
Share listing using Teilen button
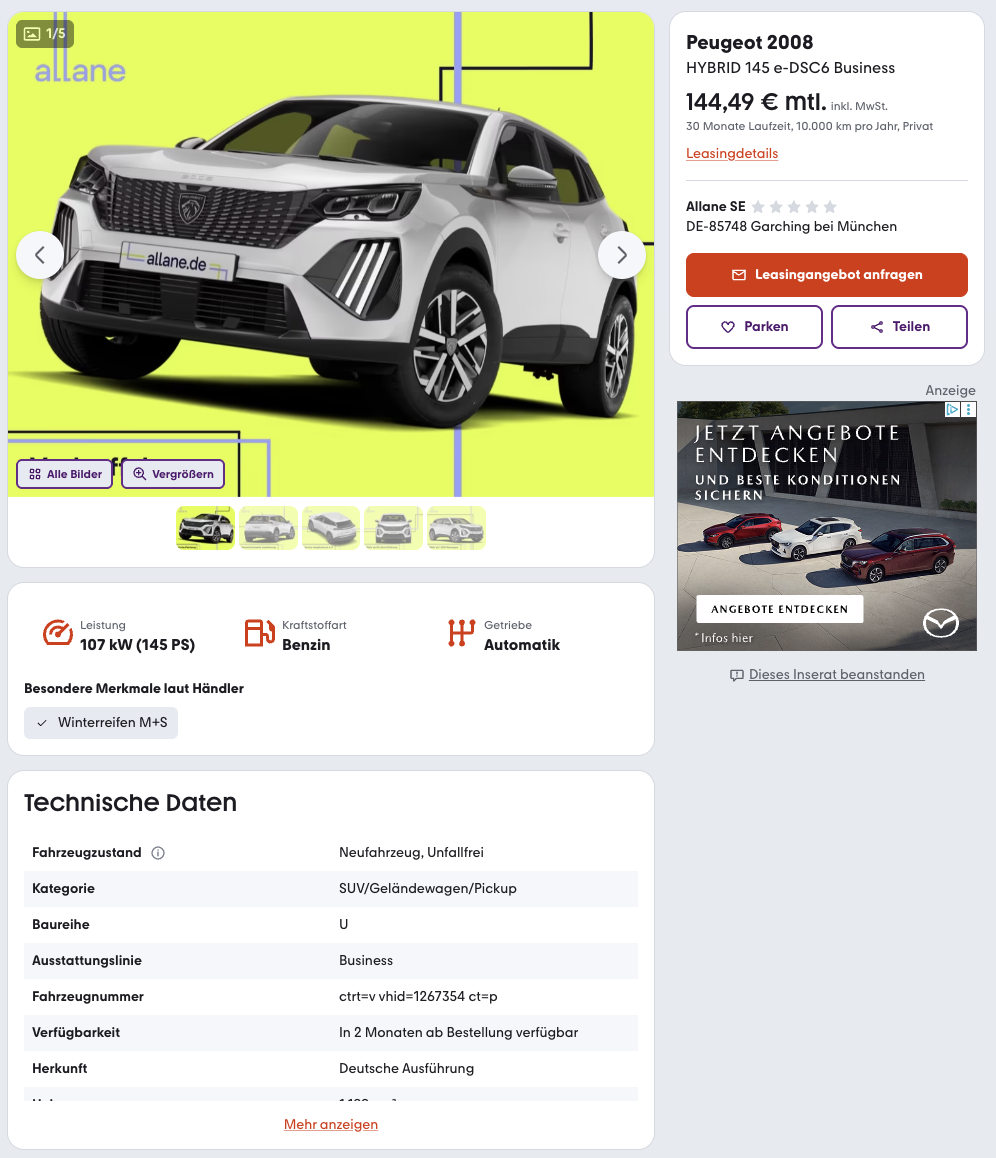(899, 326)
